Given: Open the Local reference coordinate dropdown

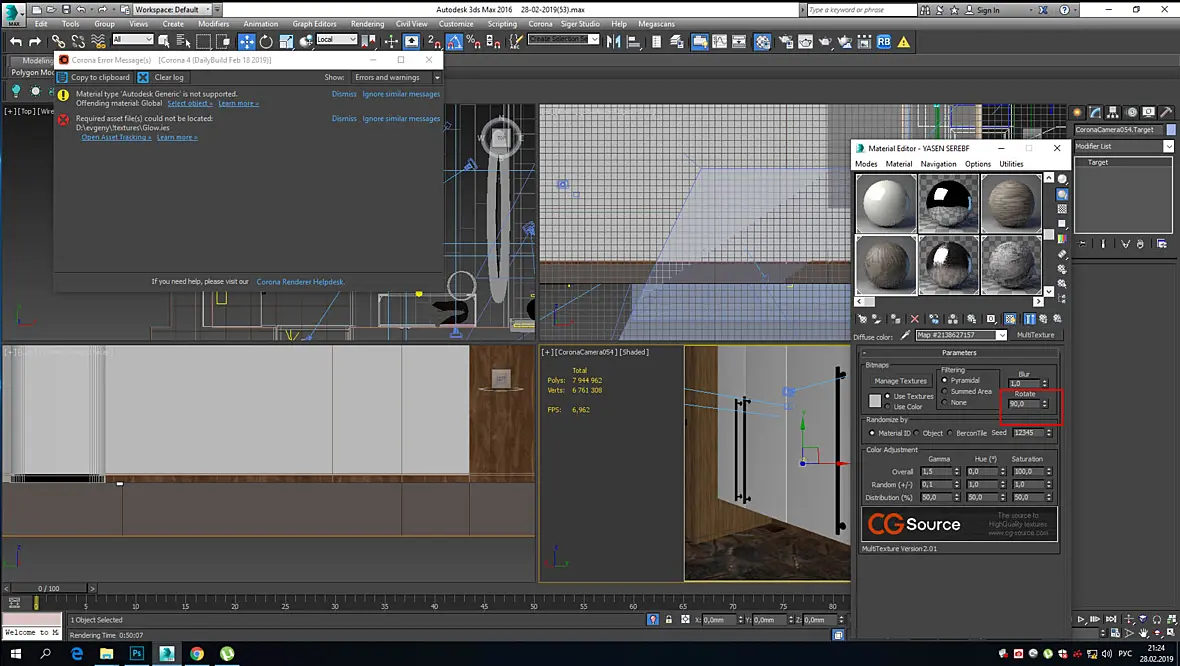Looking at the screenshot, I should pos(336,39).
